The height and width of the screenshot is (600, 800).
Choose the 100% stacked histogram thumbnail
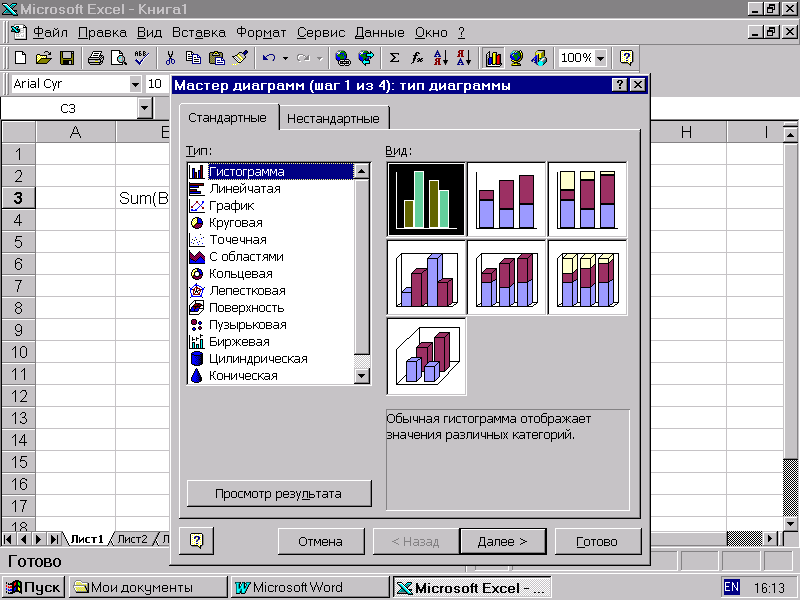pyautogui.click(x=587, y=199)
